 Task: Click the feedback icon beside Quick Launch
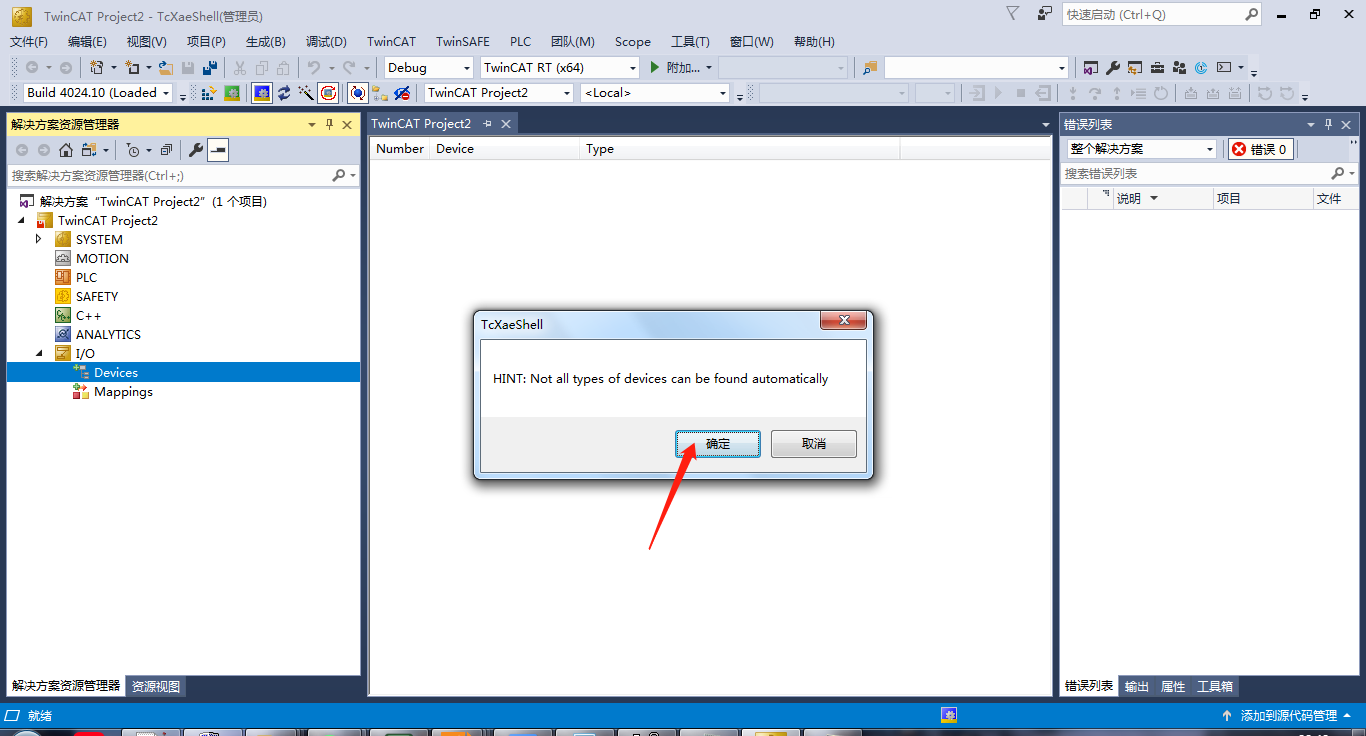(x=1045, y=13)
